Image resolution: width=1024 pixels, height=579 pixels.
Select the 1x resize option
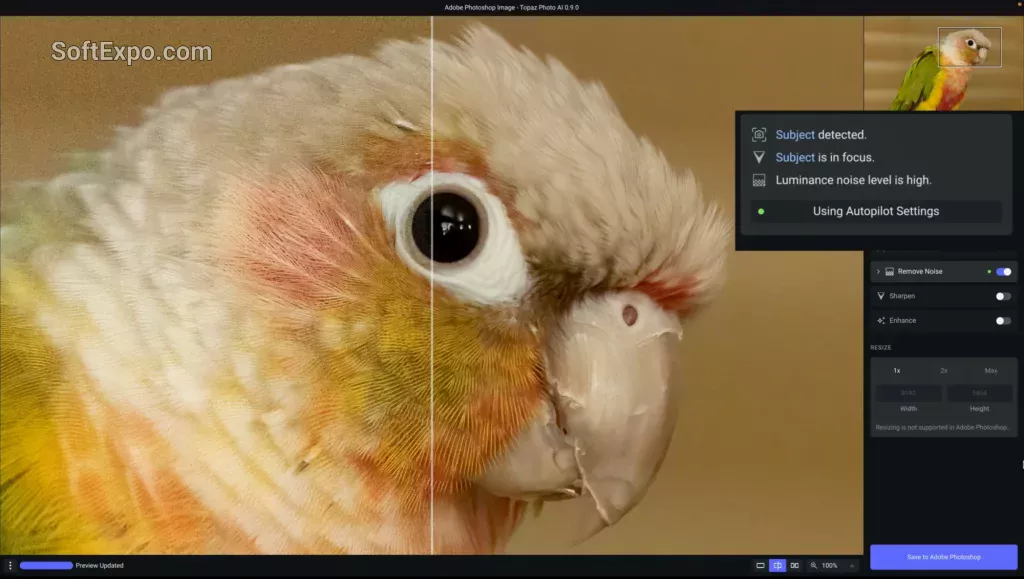point(896,371)
